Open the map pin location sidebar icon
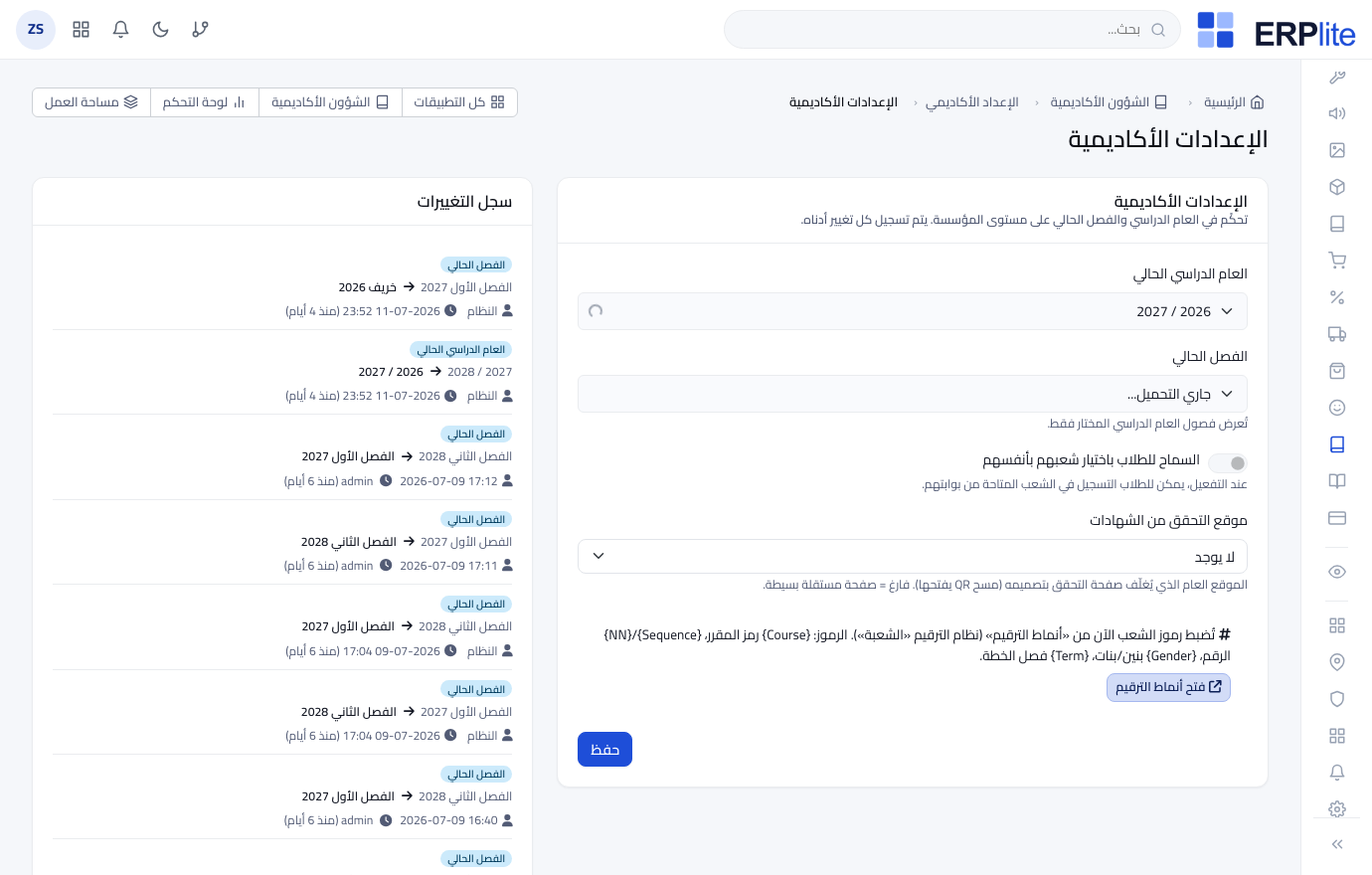This screenshot has width=1372, height=875. click(1337, 662)
